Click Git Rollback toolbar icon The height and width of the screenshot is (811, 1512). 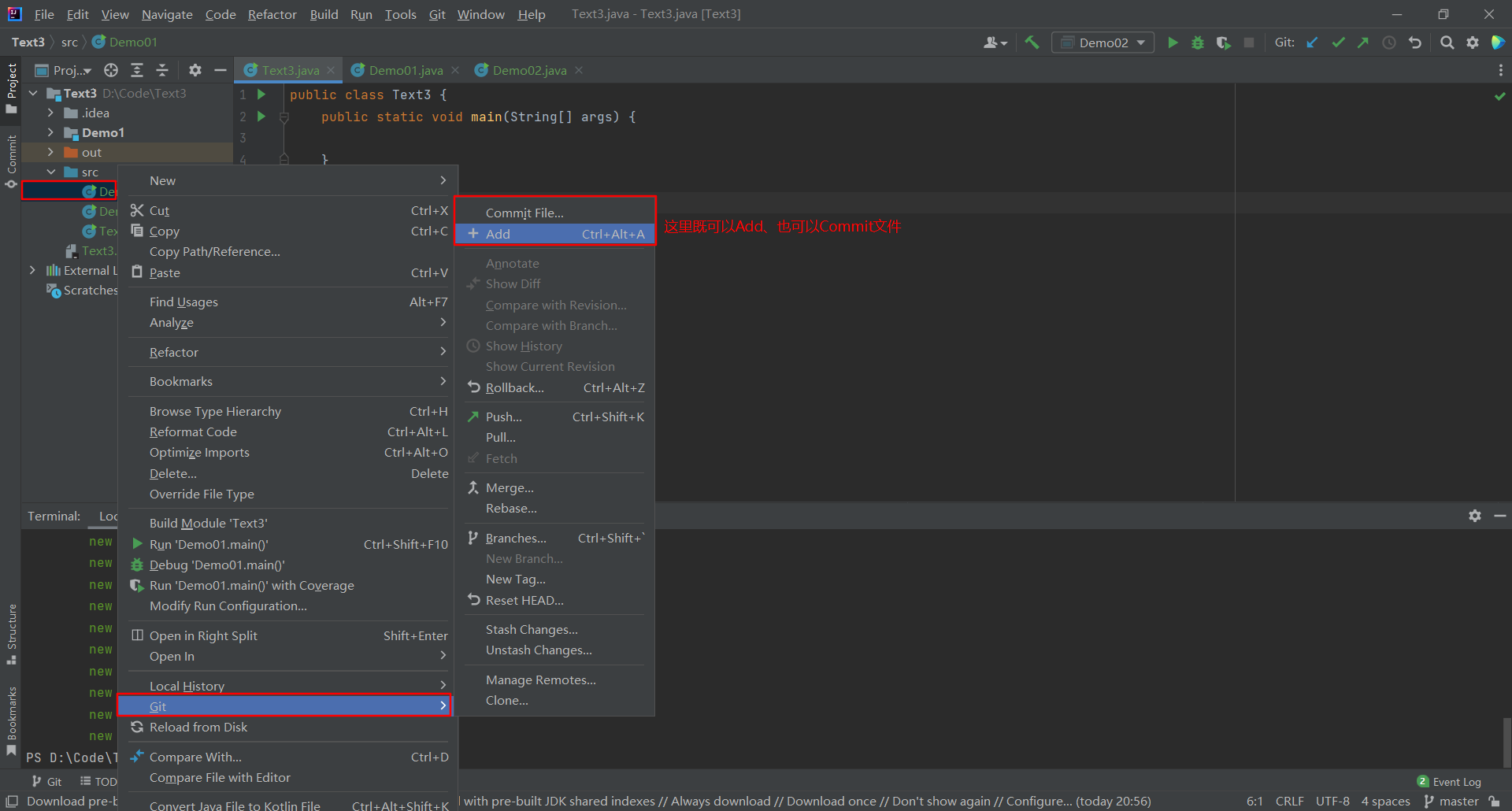click(x=1415, y=43)
